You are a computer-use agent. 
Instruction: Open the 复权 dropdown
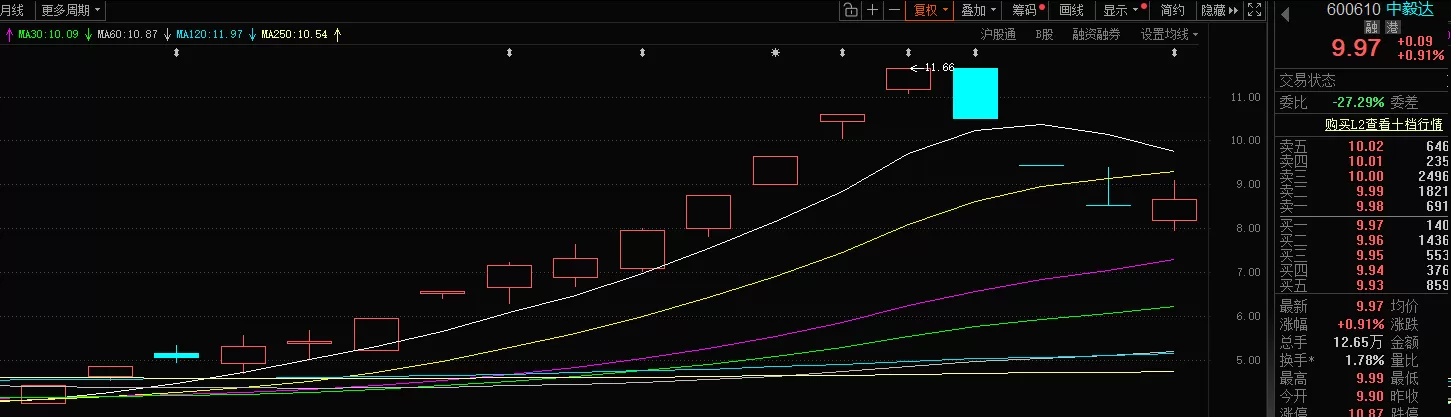pyautogui.click(x=928, y=10)
